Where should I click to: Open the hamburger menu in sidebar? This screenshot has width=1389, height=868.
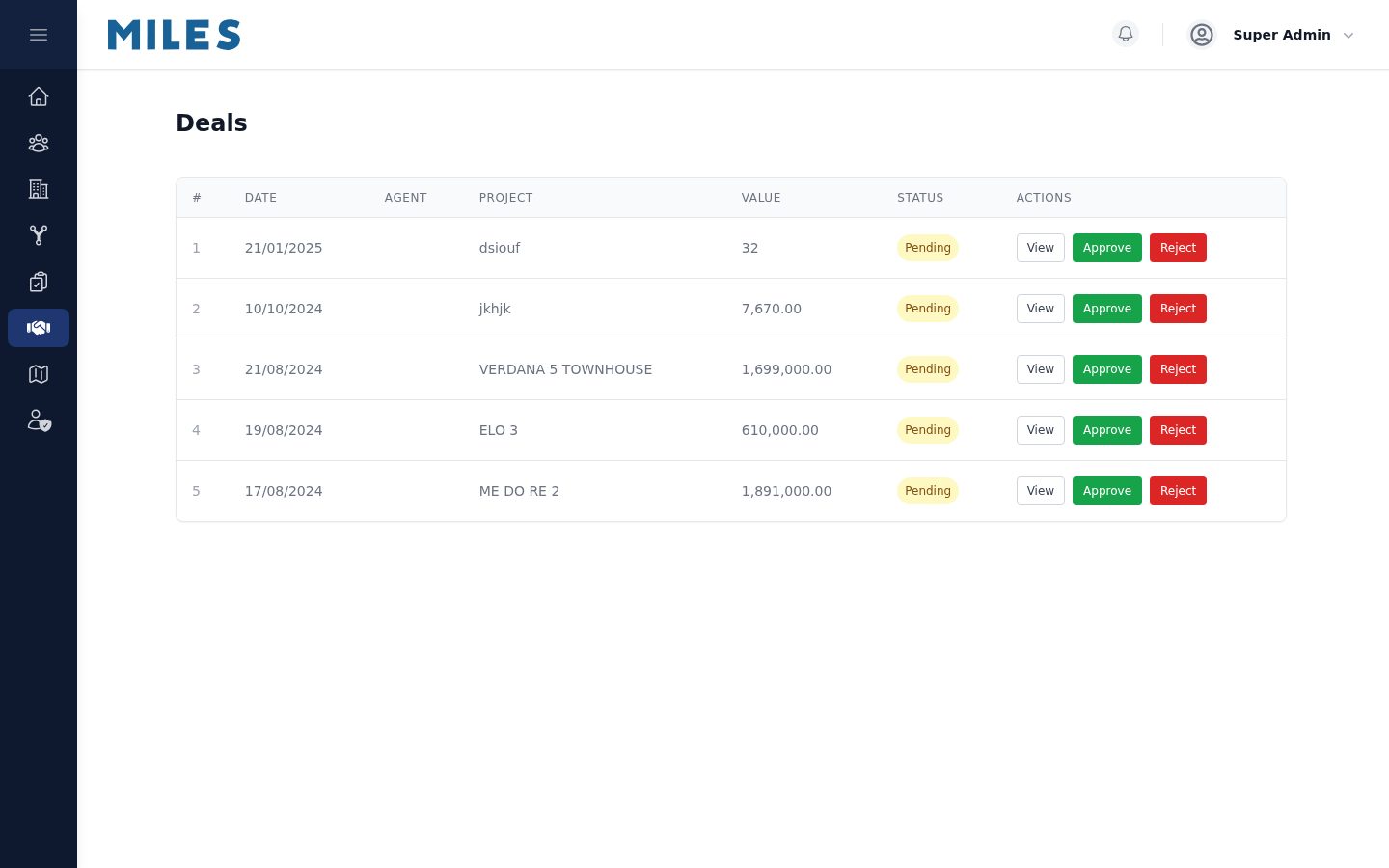click(x=39, y=35)
